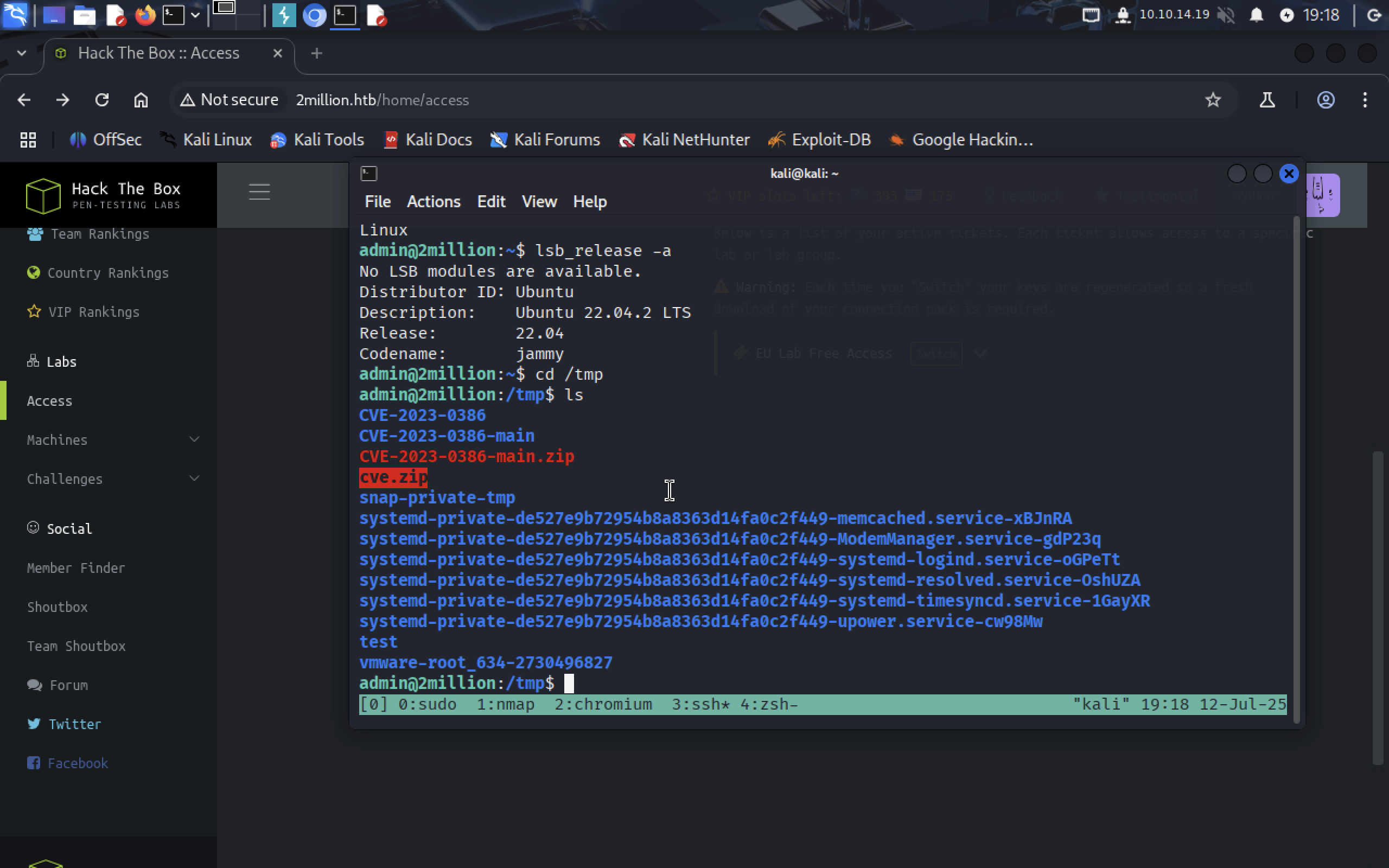1389x868 pixels.
Task: Expand the Machines sidebar section
Action: pyautogui.click(x=112, y=440)
